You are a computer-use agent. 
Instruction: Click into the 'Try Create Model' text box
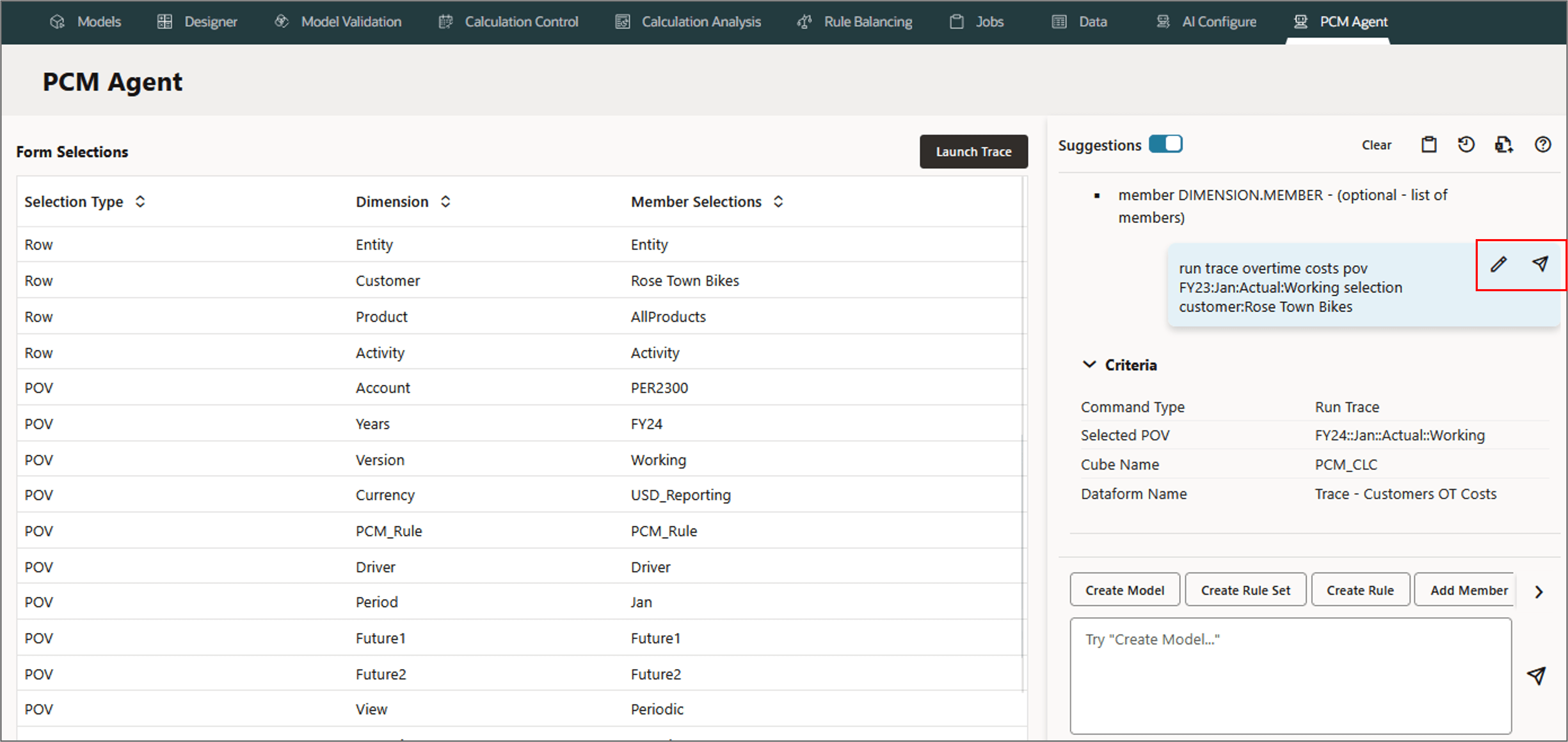(1290, 676)
